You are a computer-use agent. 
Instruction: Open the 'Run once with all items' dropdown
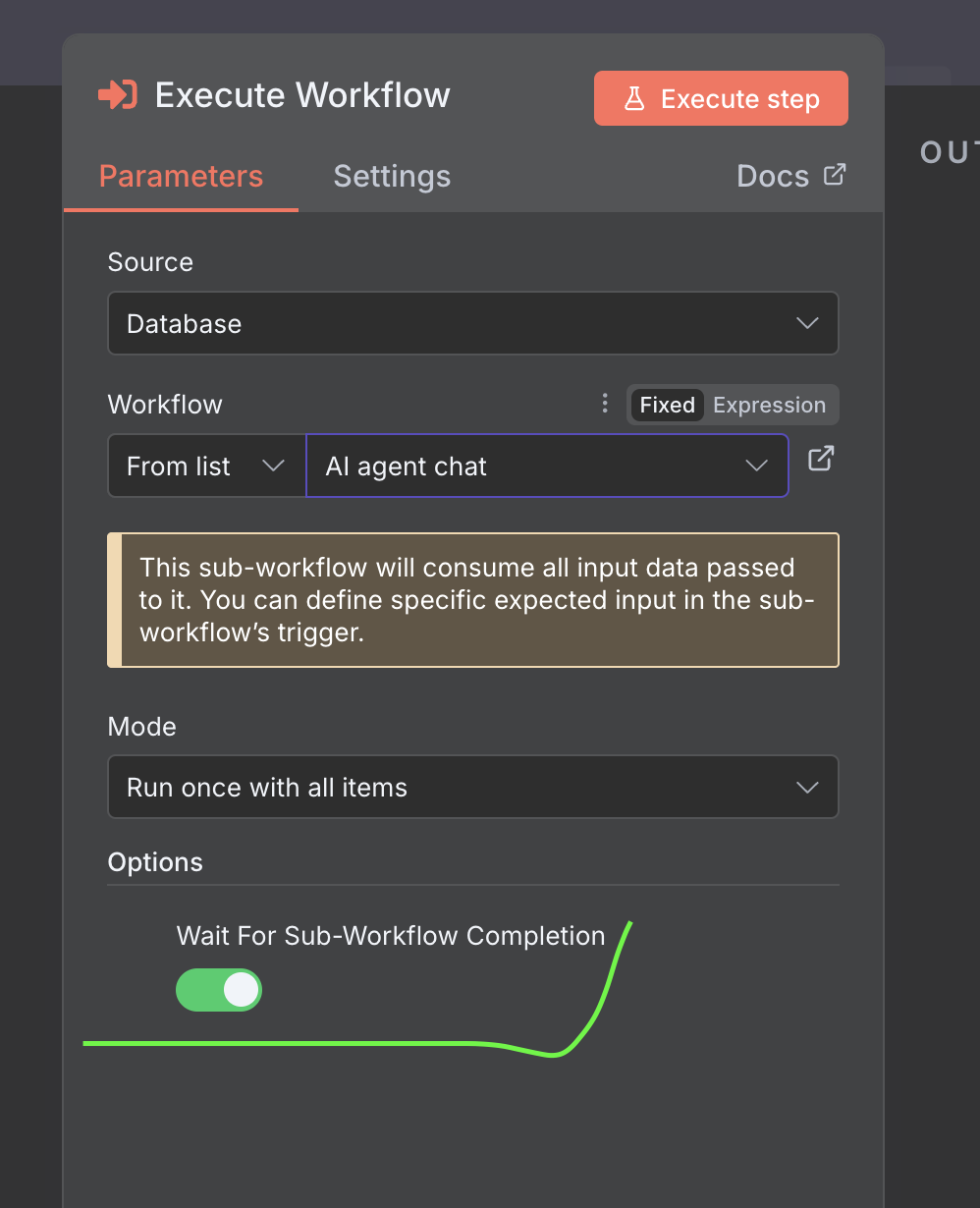coord(471,787)
